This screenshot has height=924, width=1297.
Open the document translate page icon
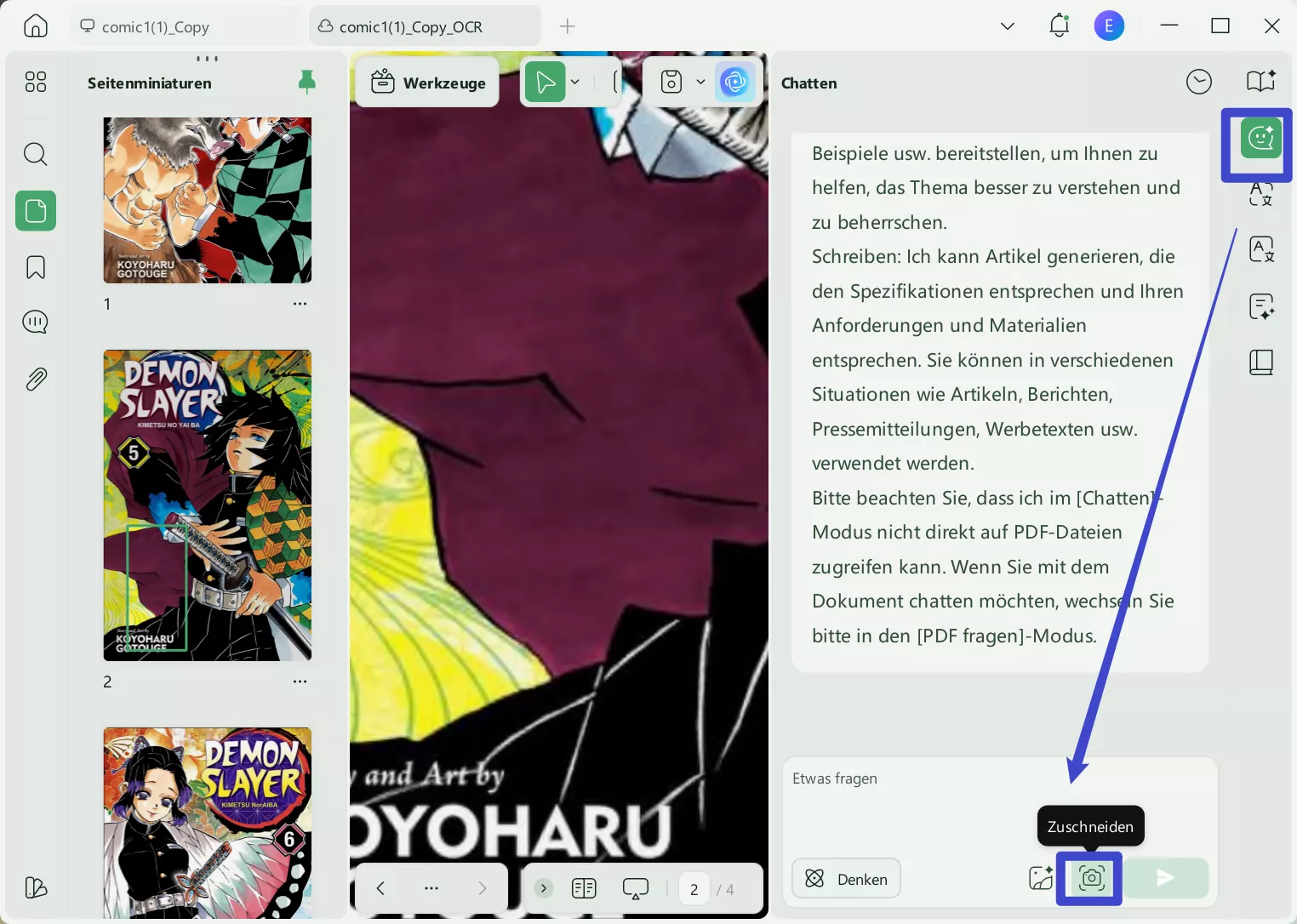point(1261,249)
